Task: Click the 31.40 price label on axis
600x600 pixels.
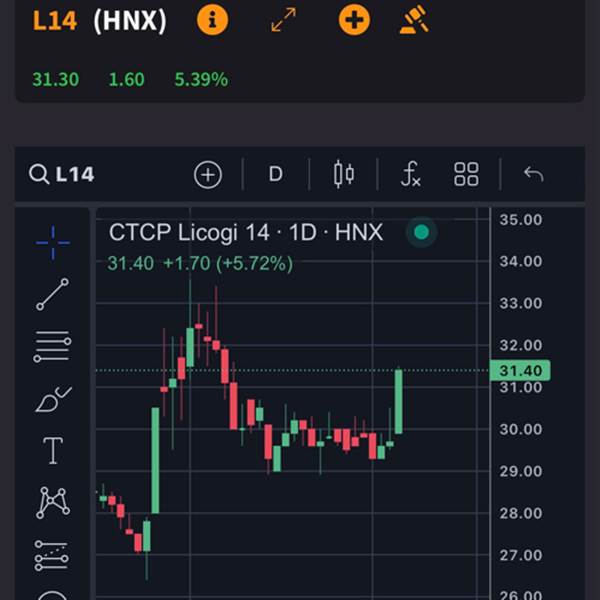Action: coord(520,370)
